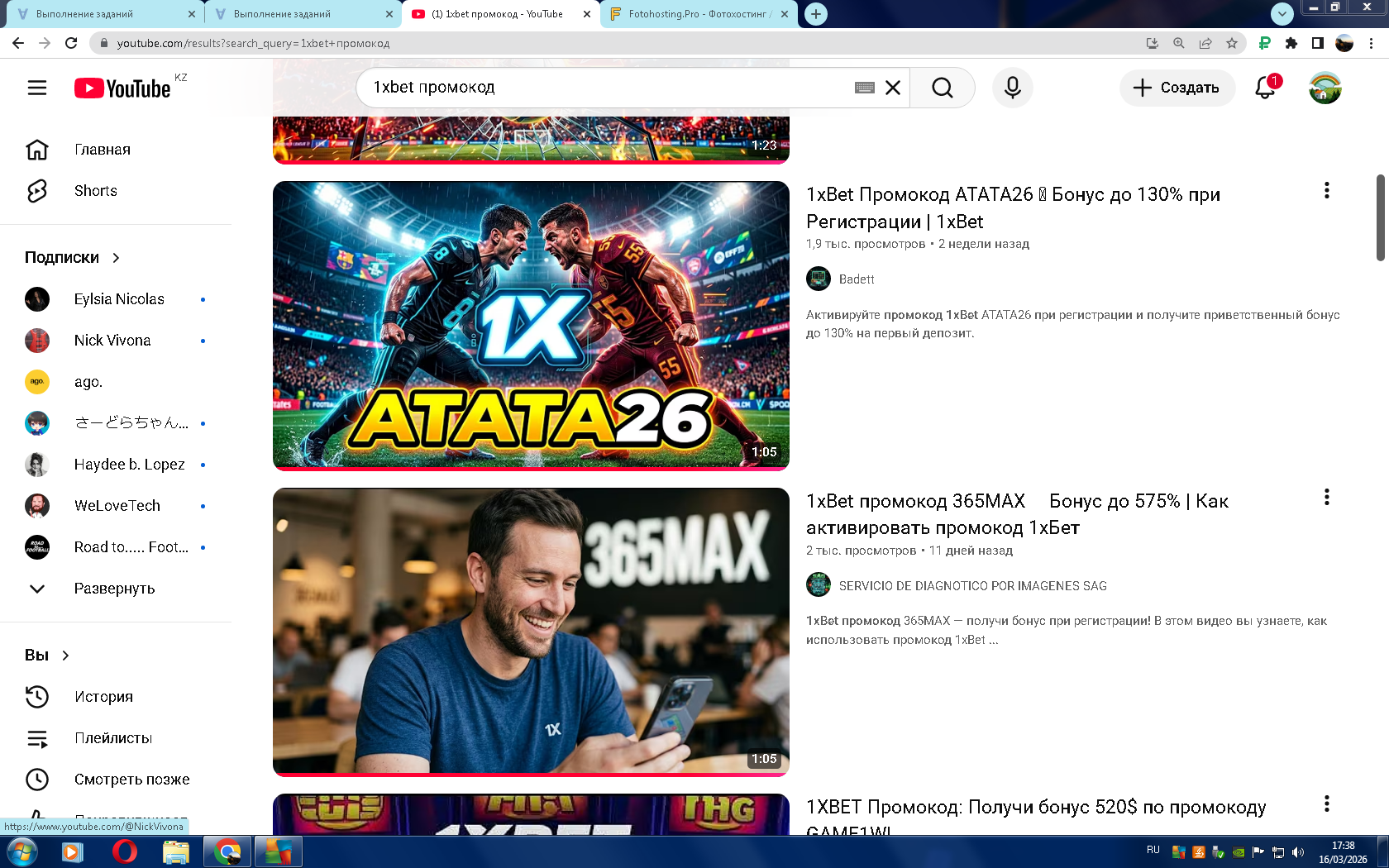This screenshot has height=868, width=1389.
Task: Submit search with the magnifier button
Action: 943,88
